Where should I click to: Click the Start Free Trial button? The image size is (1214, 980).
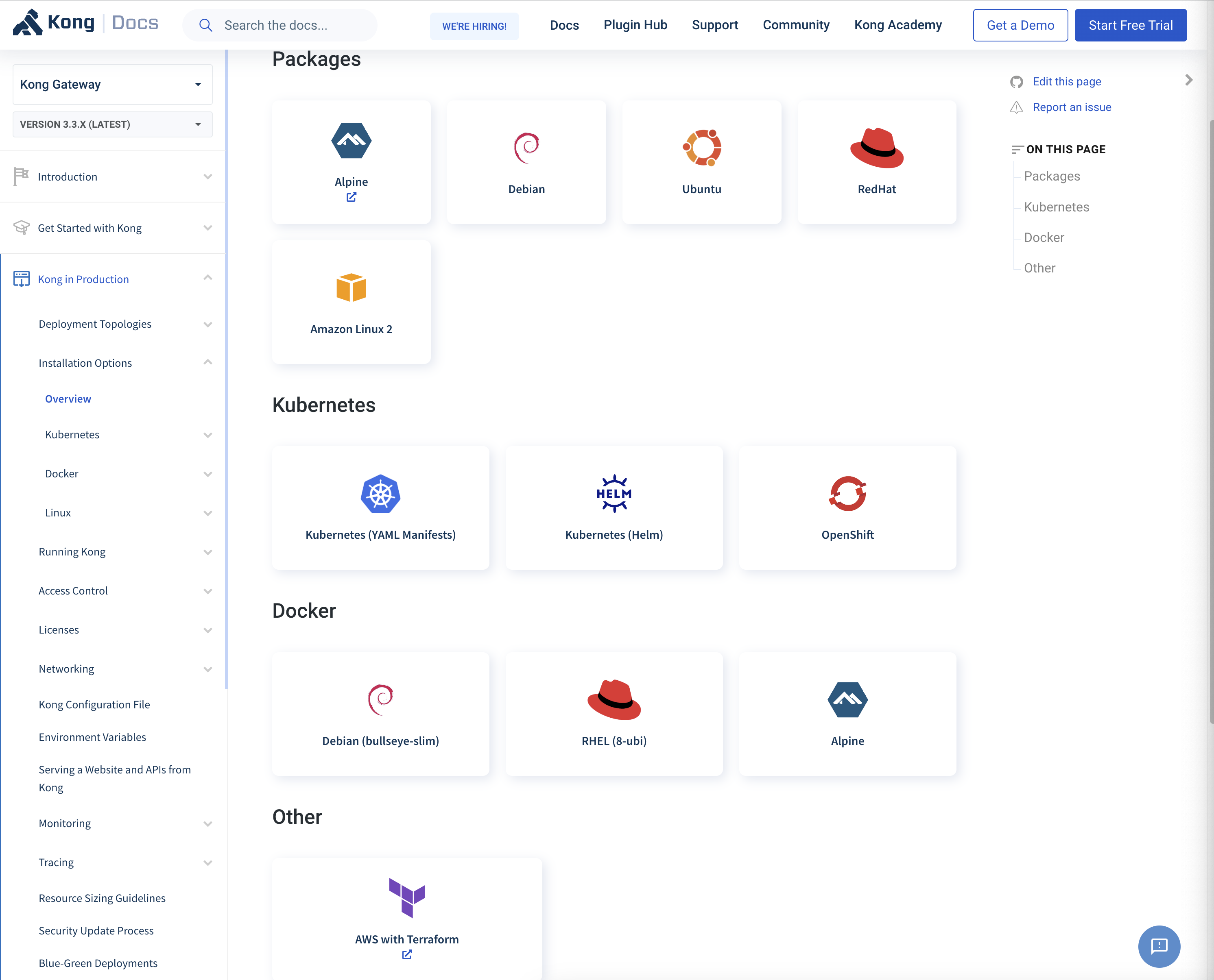tap(1131, 25)
